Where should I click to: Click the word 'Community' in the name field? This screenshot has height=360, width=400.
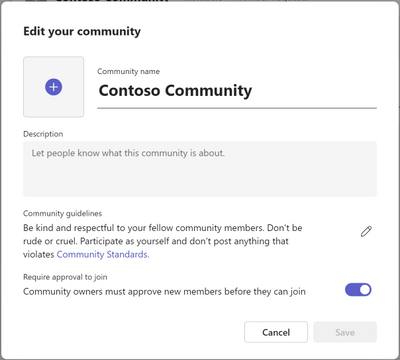click(209, 91)
